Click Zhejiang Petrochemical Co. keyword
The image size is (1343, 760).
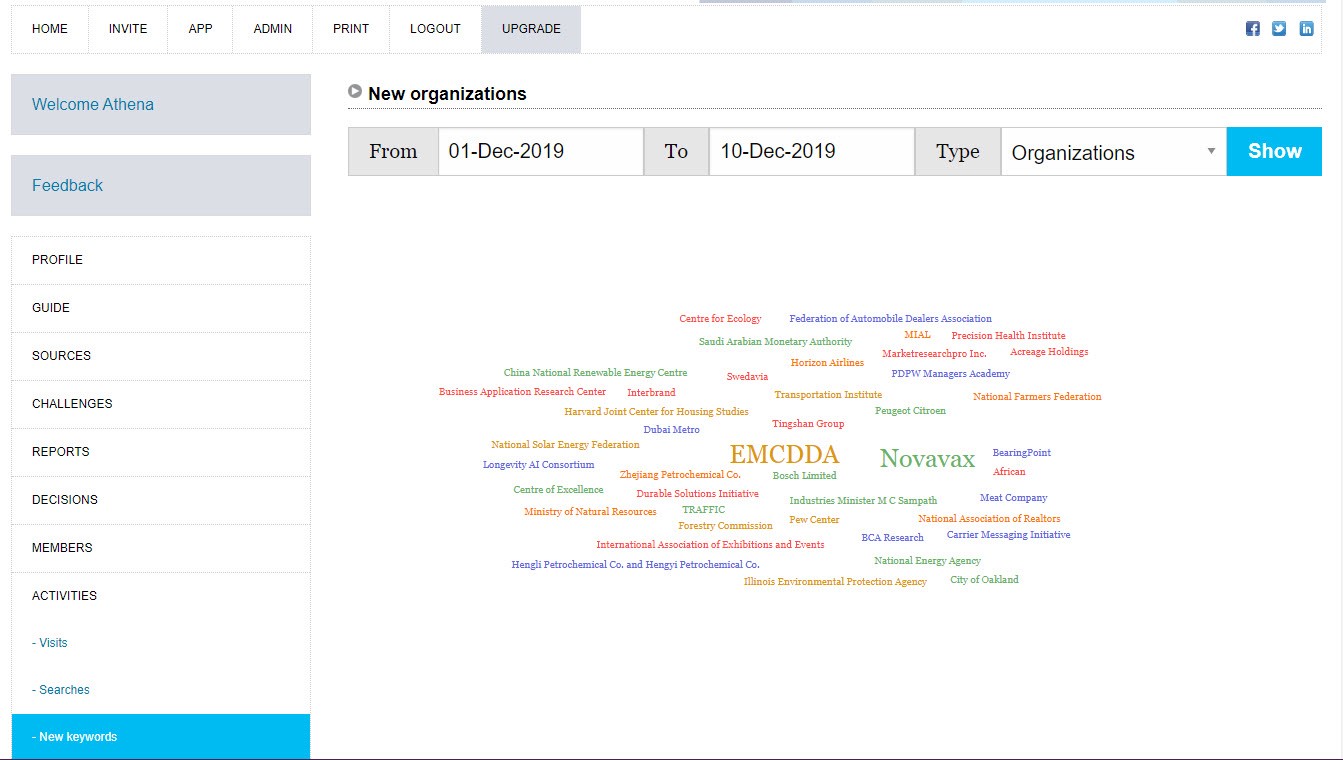680,475
